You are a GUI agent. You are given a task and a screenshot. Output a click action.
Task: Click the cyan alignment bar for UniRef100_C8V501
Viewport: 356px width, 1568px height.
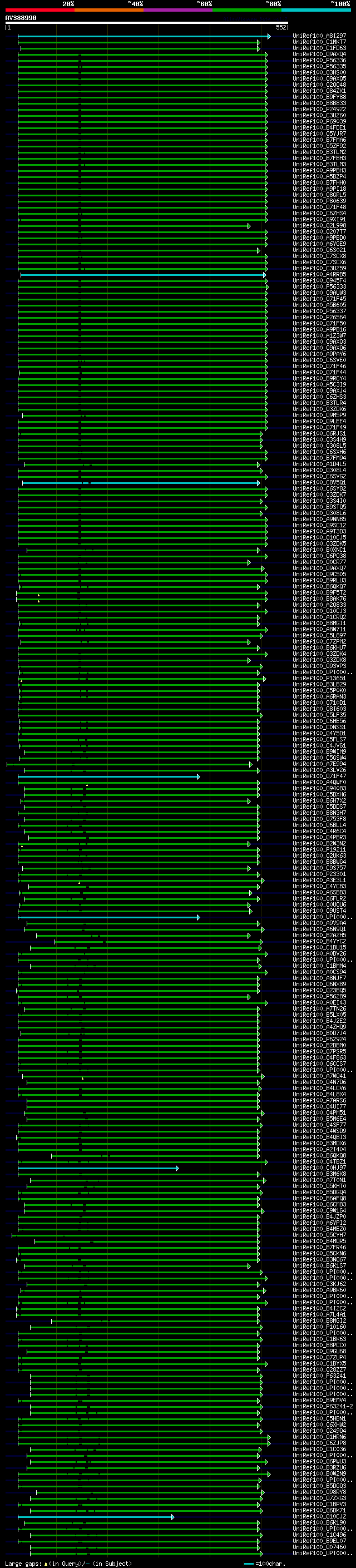click(141, 483)
